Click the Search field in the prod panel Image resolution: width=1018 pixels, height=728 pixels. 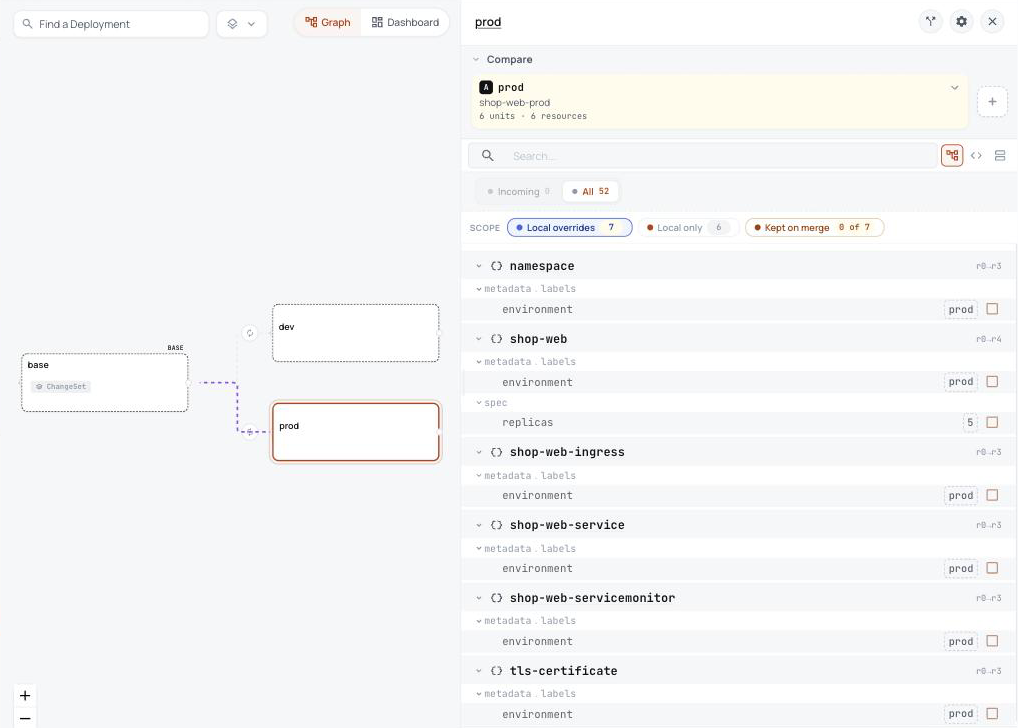pos(702,156)
